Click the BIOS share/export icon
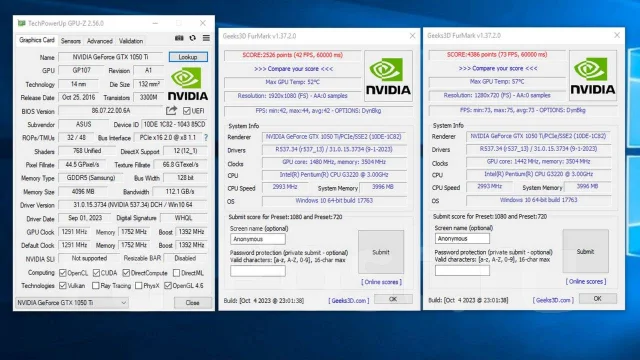The image size is (640, 360). (171, 111)
